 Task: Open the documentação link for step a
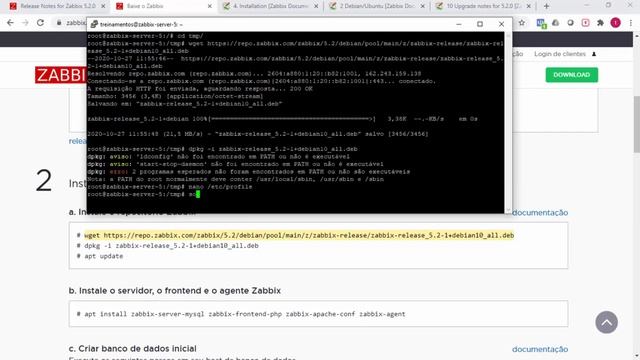(x=540, y=213)
